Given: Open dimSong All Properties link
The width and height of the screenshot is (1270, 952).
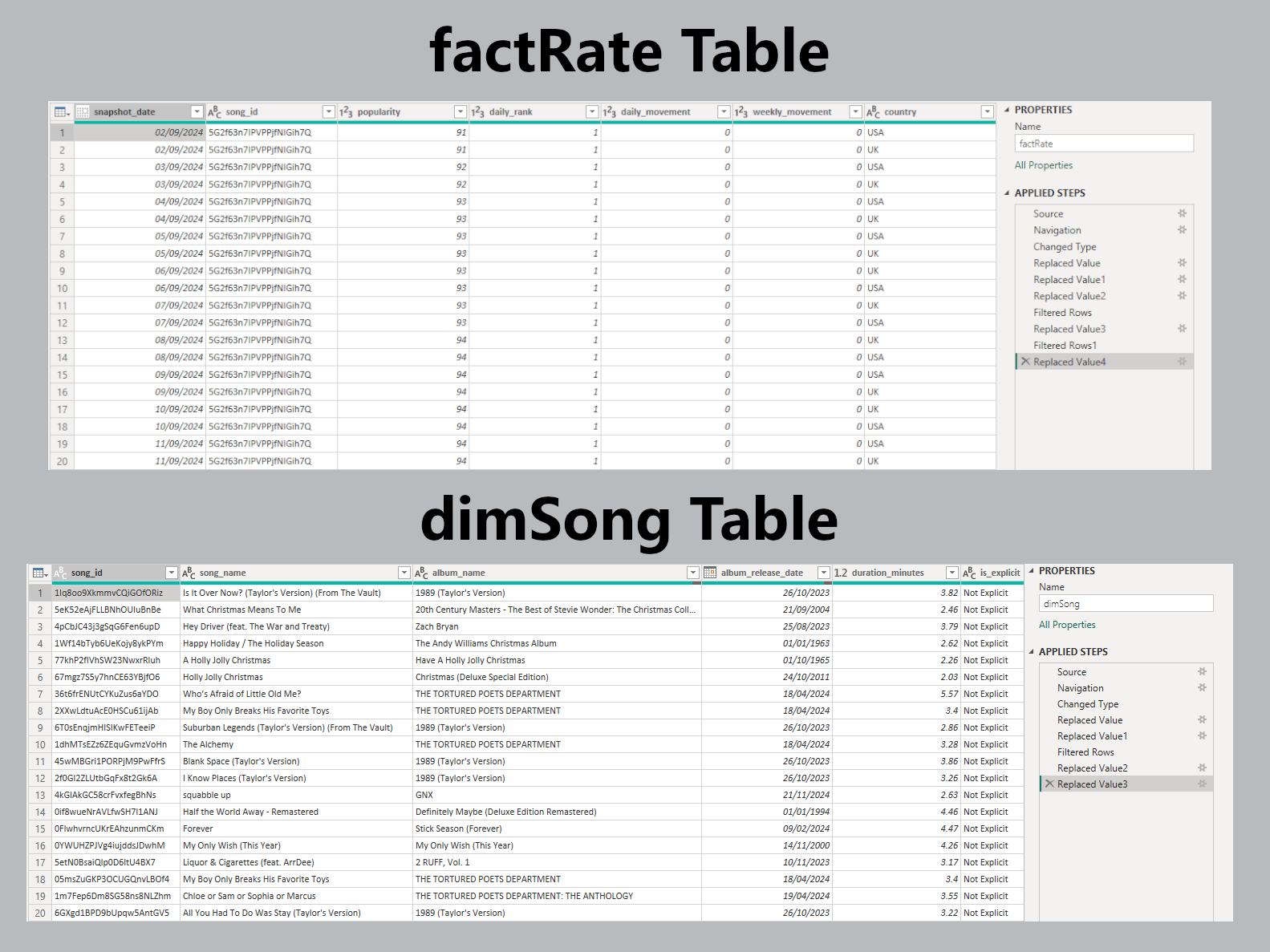Looking at the screenshot, I should click(x=1067, y=625).
